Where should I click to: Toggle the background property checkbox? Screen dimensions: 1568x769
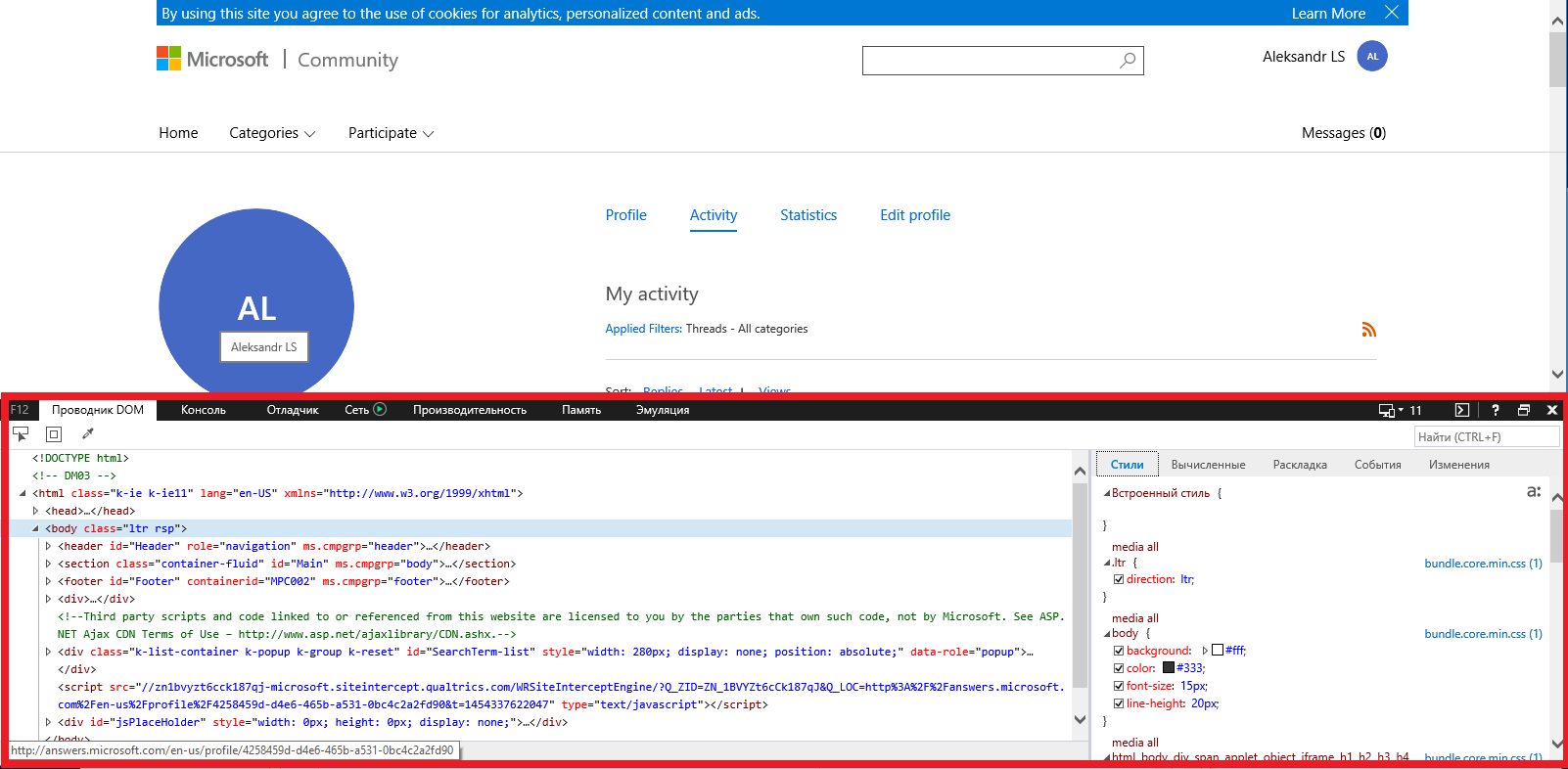click(x=1119, y=651)
